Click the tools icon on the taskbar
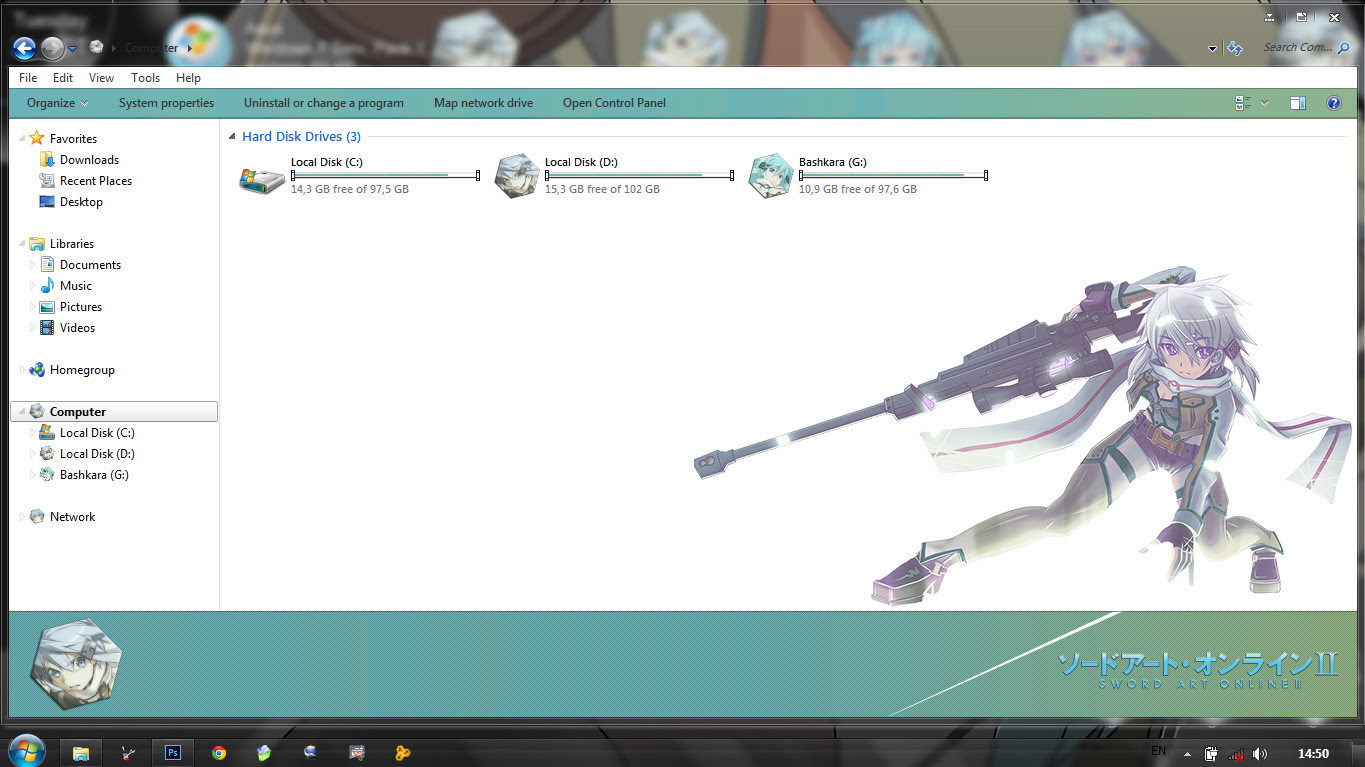This screenshot has height=767, width=1365. (127, 753)
